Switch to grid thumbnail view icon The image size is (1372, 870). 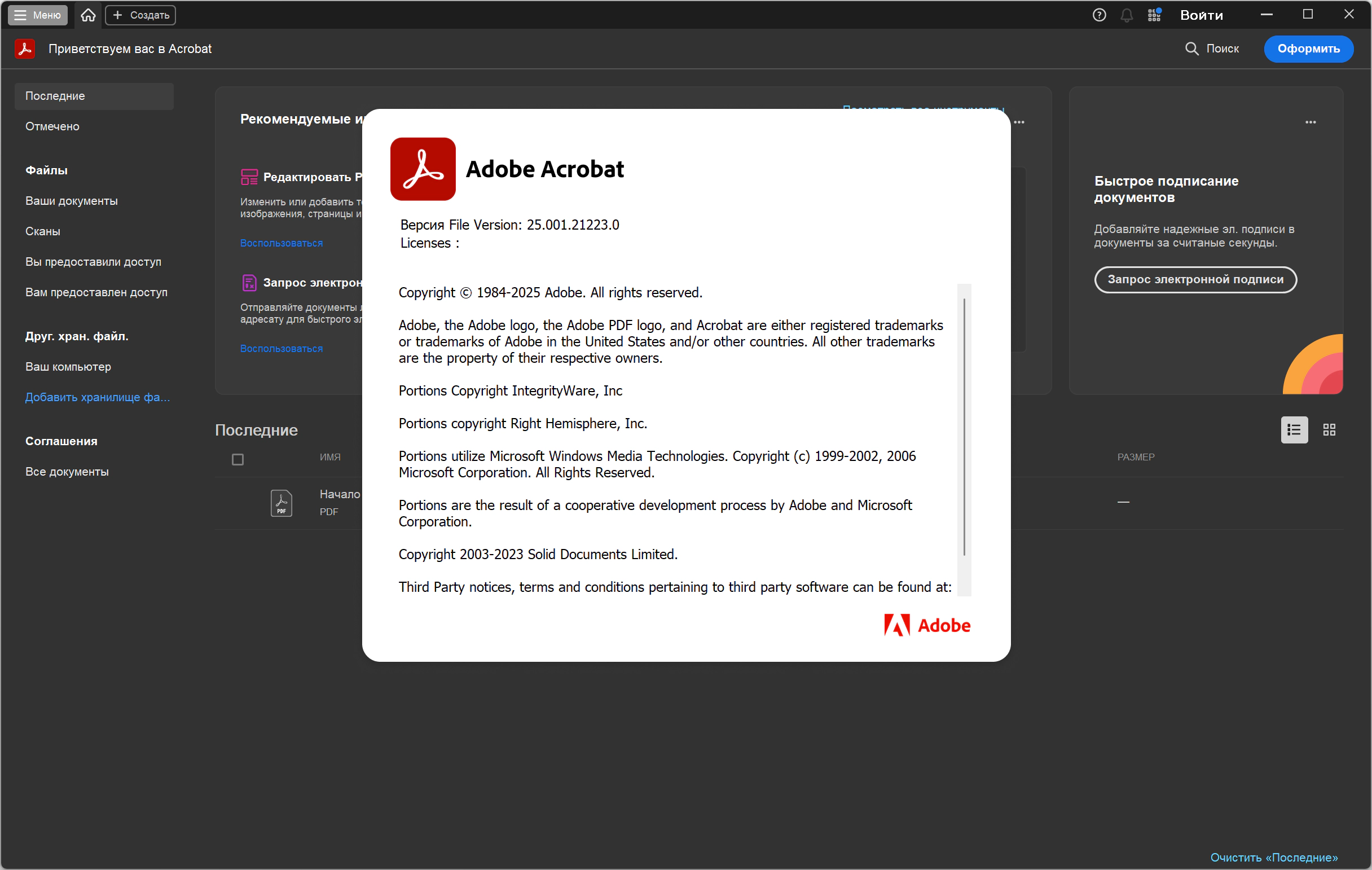(x=1329, y=429)
